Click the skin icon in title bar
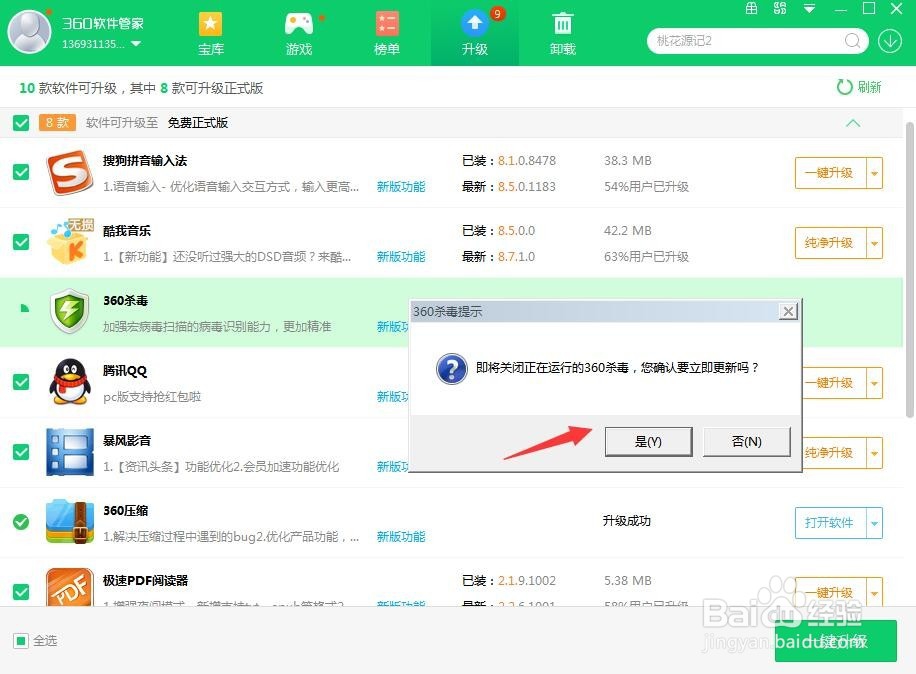 [x=780, y=8]
